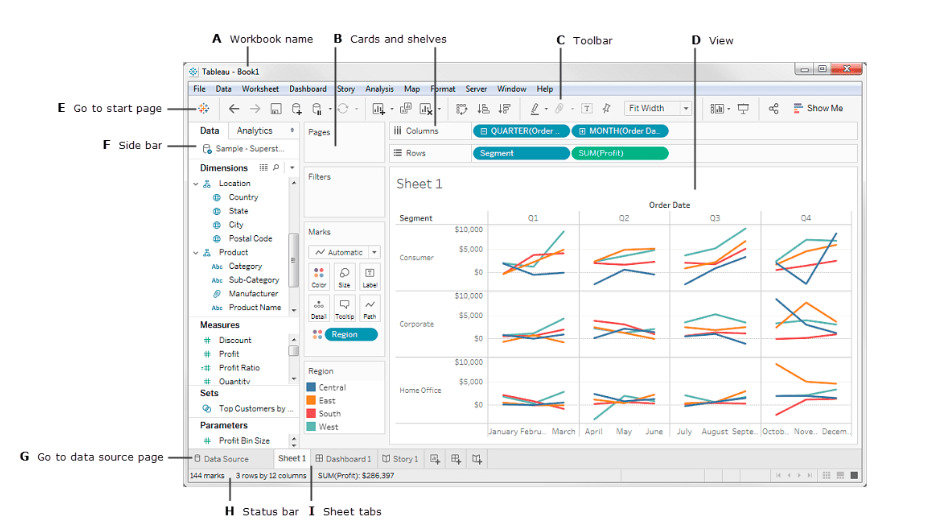930x524 pixels.
Task: Collapse the Product hierarchy
Action: [x=196, y=253]
